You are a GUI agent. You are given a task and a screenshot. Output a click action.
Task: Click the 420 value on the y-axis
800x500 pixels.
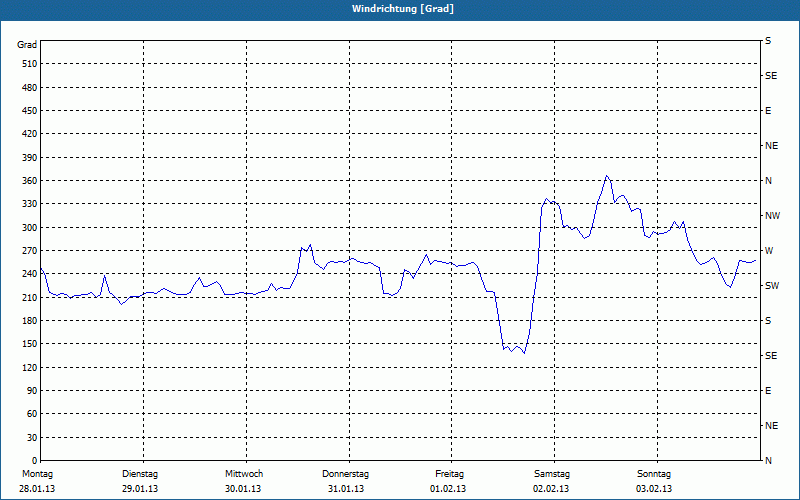click(x=30, y=134)
